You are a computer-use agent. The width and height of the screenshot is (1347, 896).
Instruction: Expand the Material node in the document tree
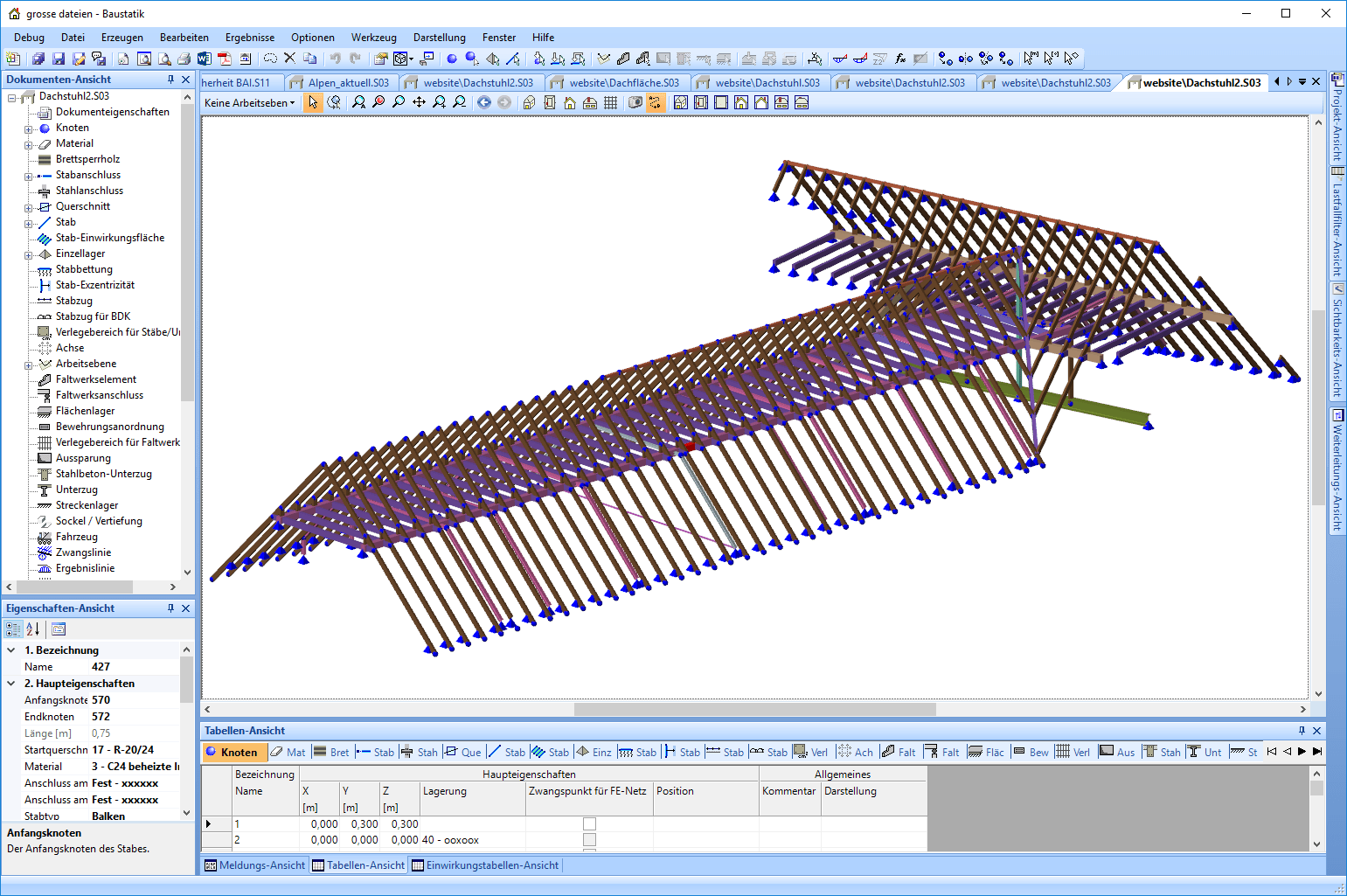click(29, 142)
